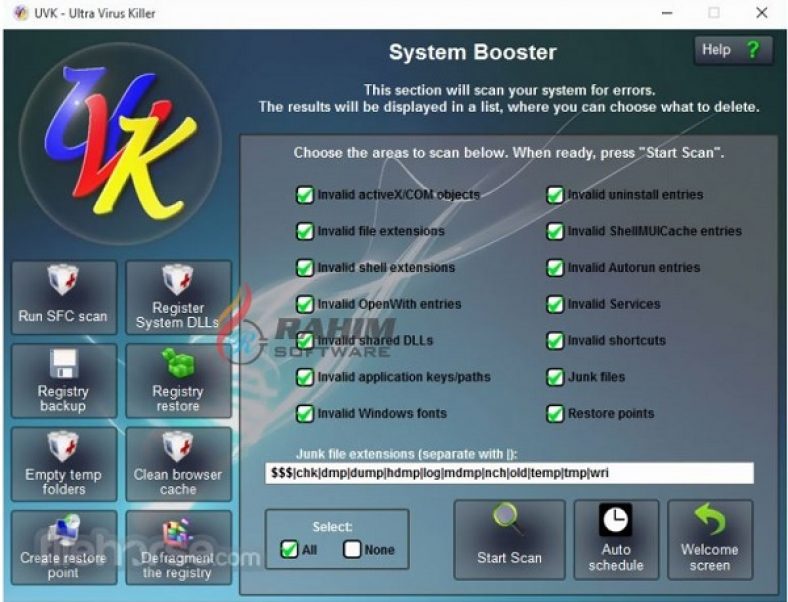Screen dimensions: 788x602
Task: Launch Registry backup with floppy icon
Action: [64, 381]
